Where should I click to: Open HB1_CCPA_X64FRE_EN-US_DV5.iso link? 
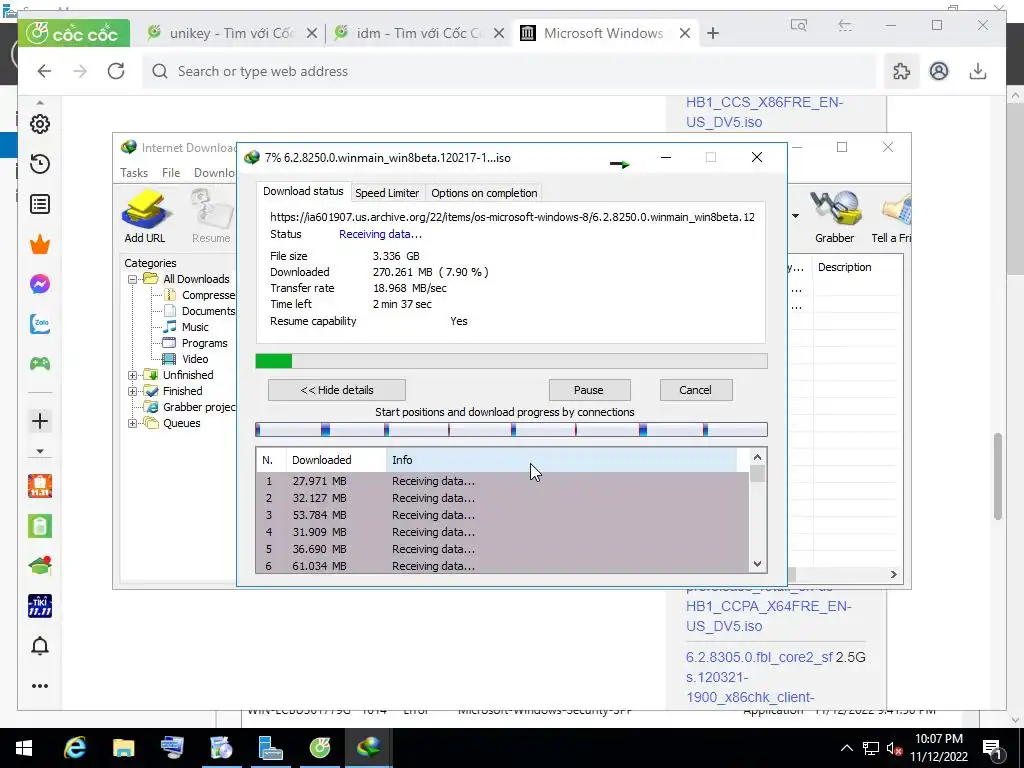pos(769,616)
